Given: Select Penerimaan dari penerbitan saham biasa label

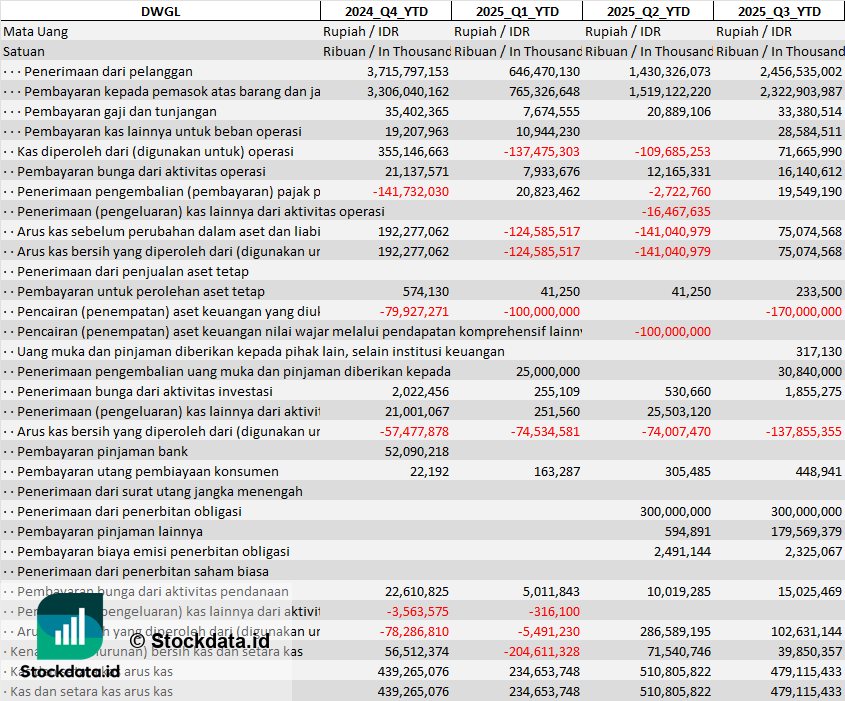Looking at the screenshot, I should (143, 572).
